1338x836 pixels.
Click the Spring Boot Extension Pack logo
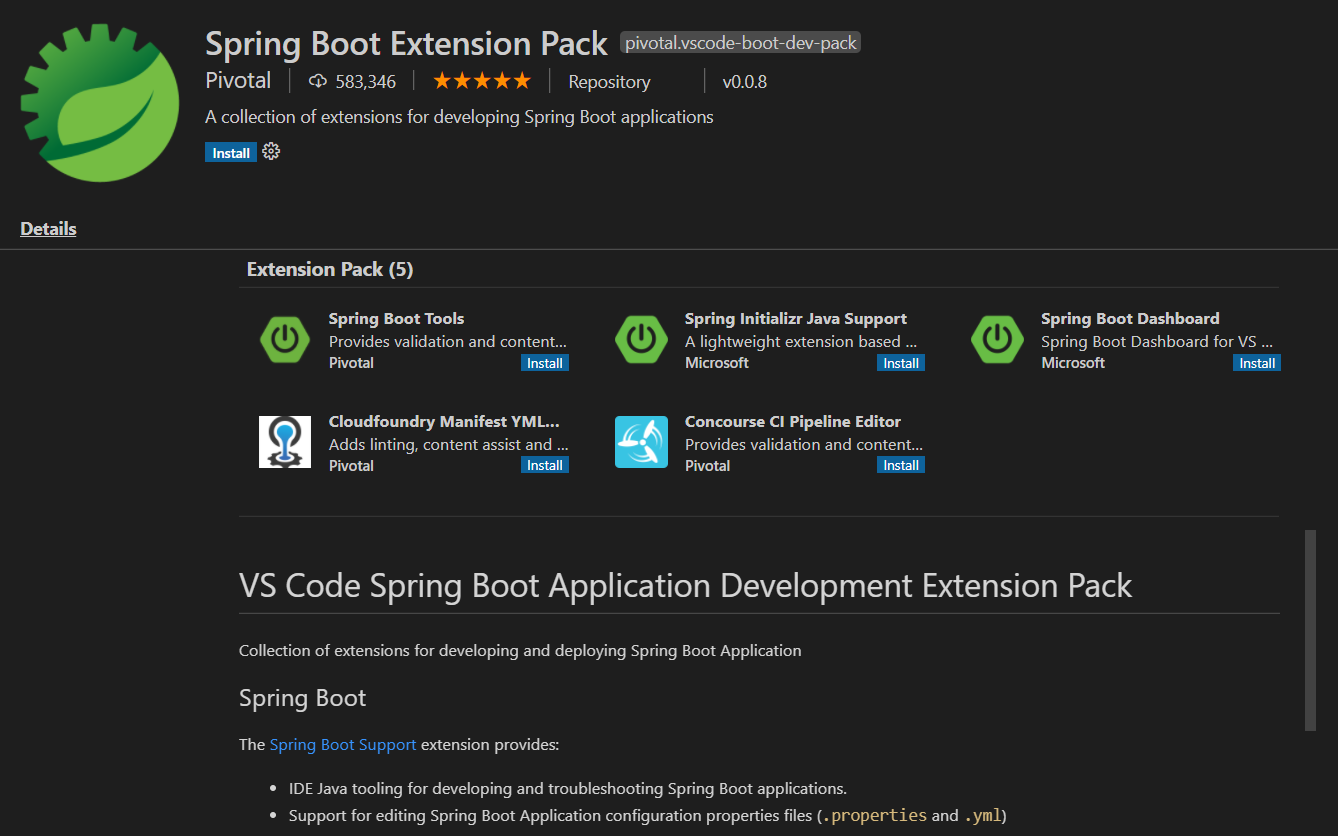pyautogui.click(x=100, y=104)
